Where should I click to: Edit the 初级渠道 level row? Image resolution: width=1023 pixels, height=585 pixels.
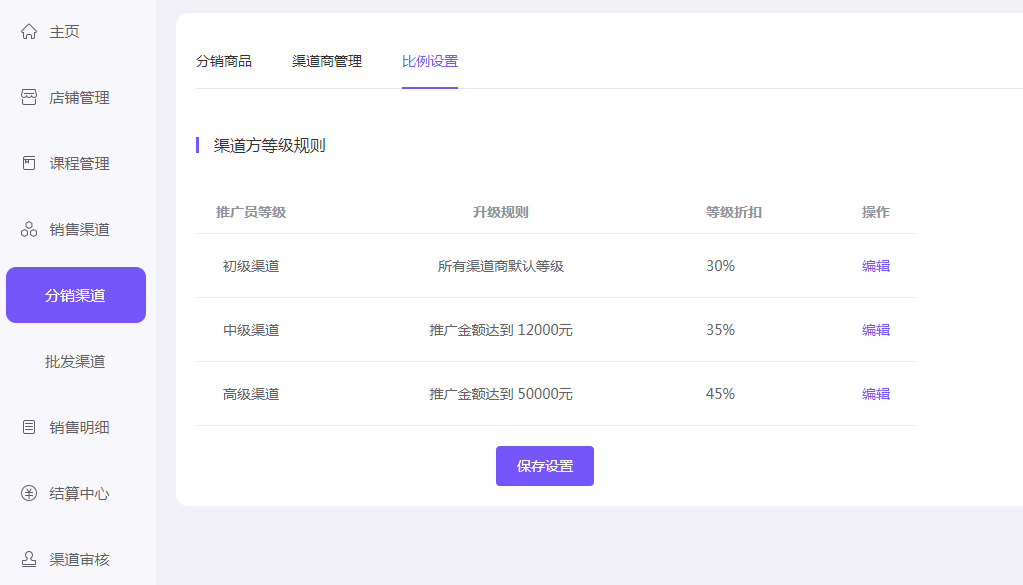pyautogui.click(x=876, y=266)
